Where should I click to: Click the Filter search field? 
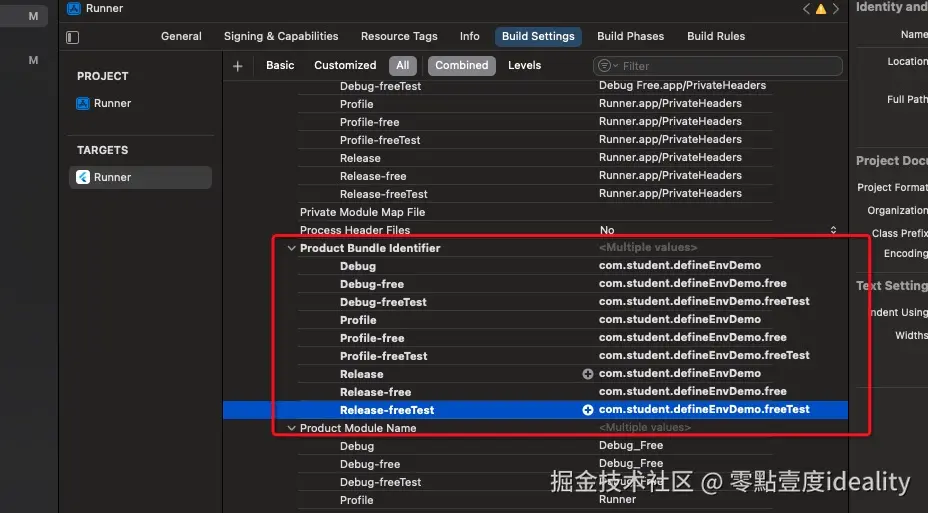[717, 66]
